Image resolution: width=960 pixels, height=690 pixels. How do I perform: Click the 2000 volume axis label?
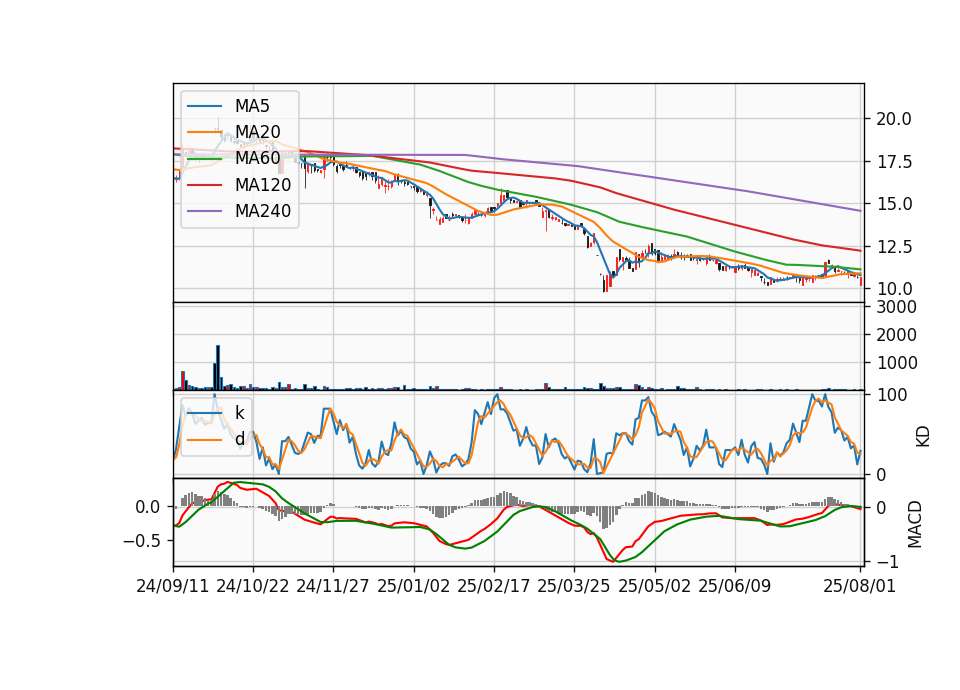896,336
